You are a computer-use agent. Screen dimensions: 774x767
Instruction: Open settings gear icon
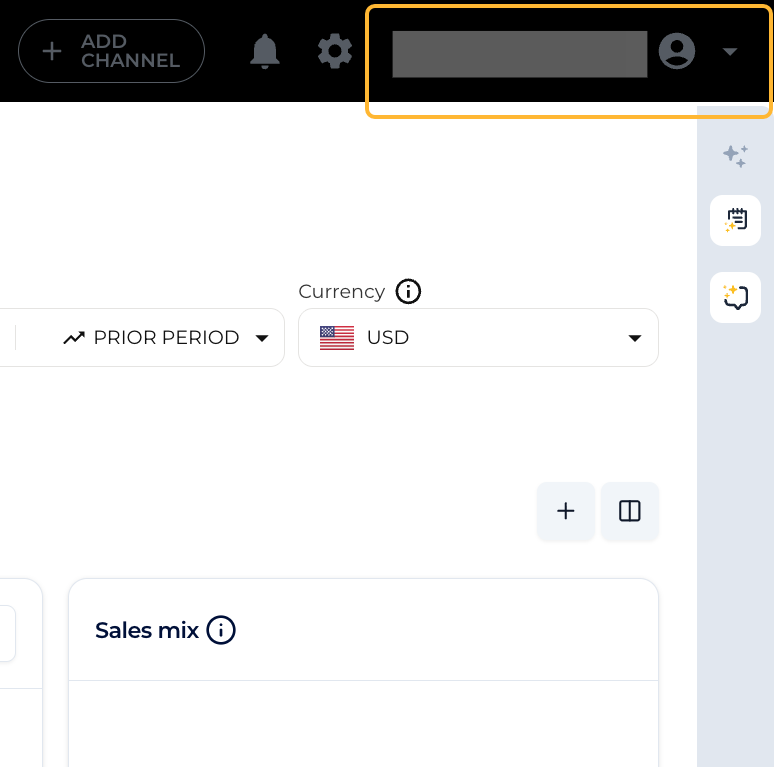coord(335,51)
